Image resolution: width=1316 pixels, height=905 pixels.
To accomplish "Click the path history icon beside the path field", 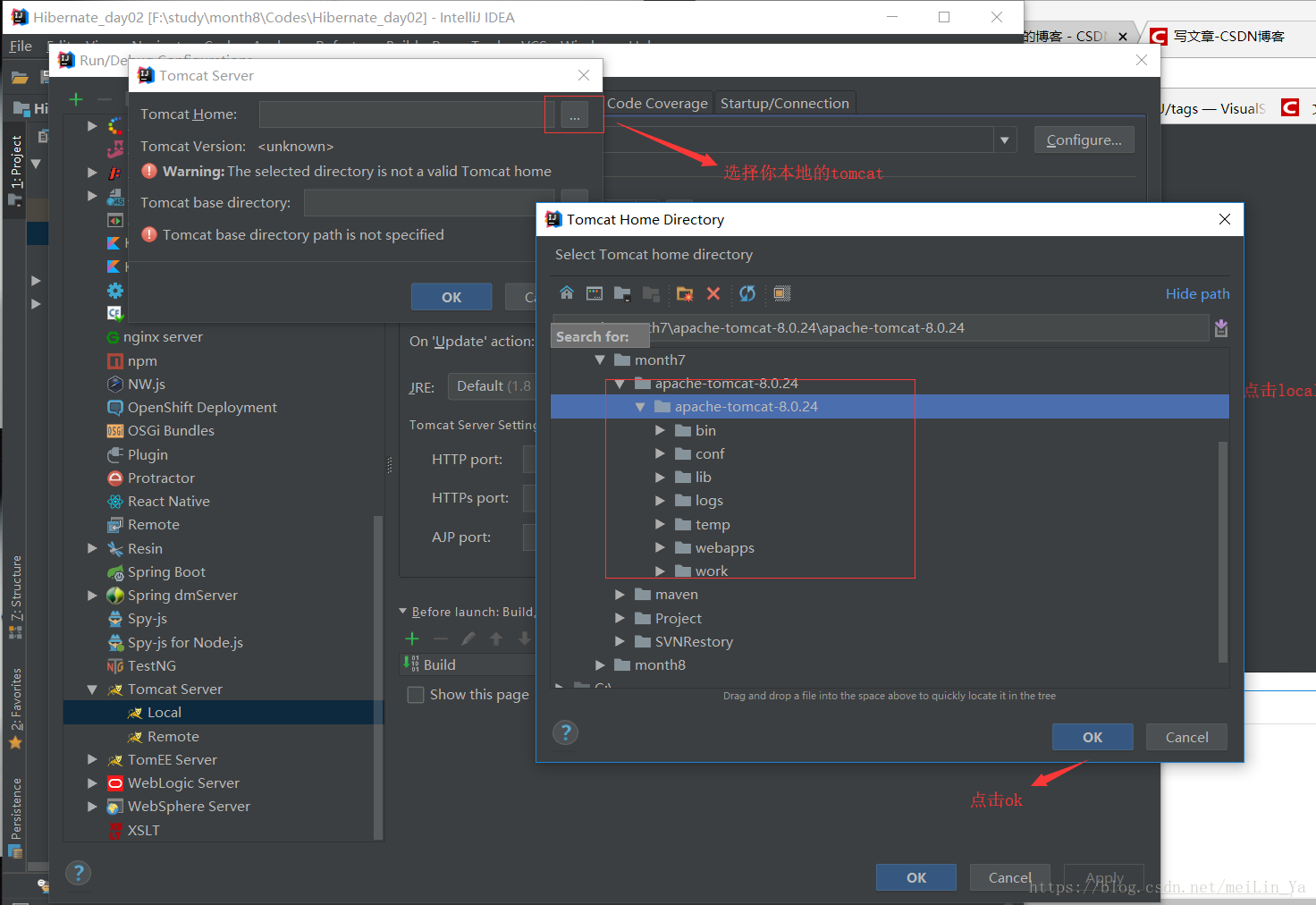I will 1221,328.
